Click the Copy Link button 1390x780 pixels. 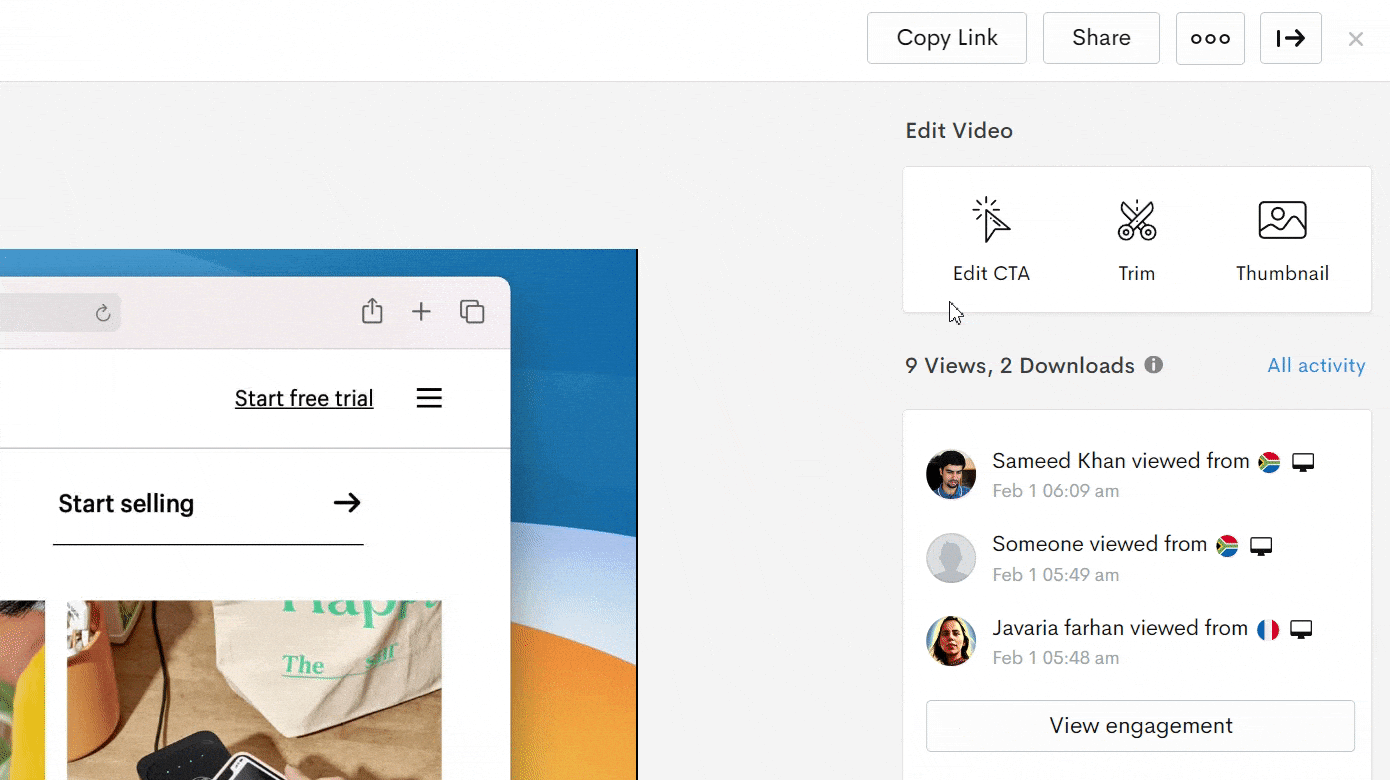click(x=946, y=37)
